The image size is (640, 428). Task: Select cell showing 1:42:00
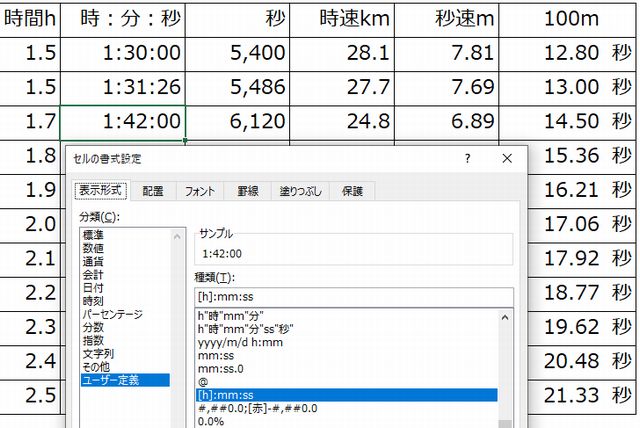tap(123, 123)
